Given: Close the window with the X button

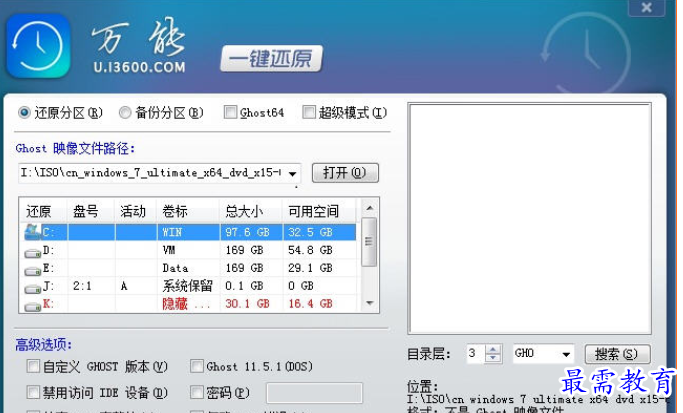Looking at the screenshot, I should coord(647,7).
